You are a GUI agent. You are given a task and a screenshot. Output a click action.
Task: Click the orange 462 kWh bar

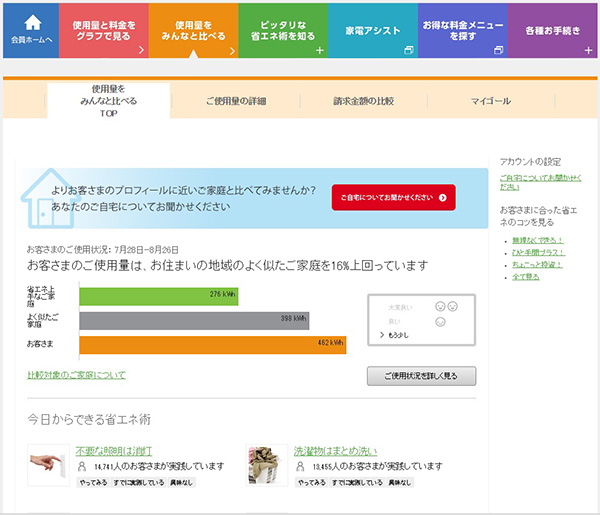pos(213,345)
